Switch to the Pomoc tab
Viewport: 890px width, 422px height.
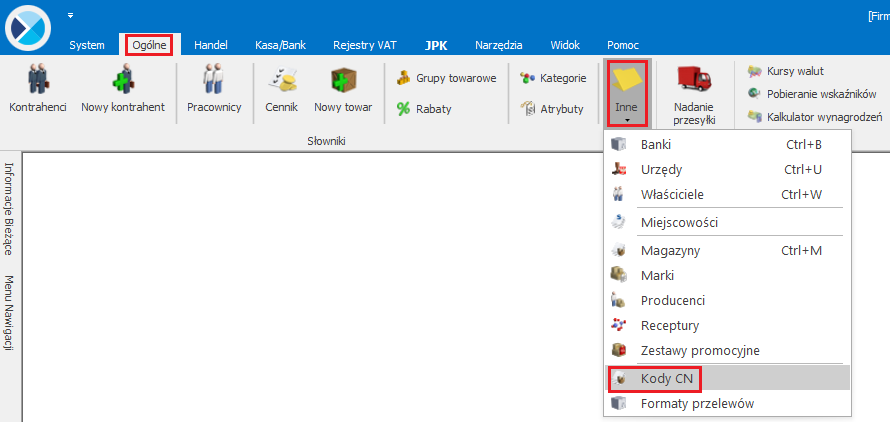[x=623, y=45]
